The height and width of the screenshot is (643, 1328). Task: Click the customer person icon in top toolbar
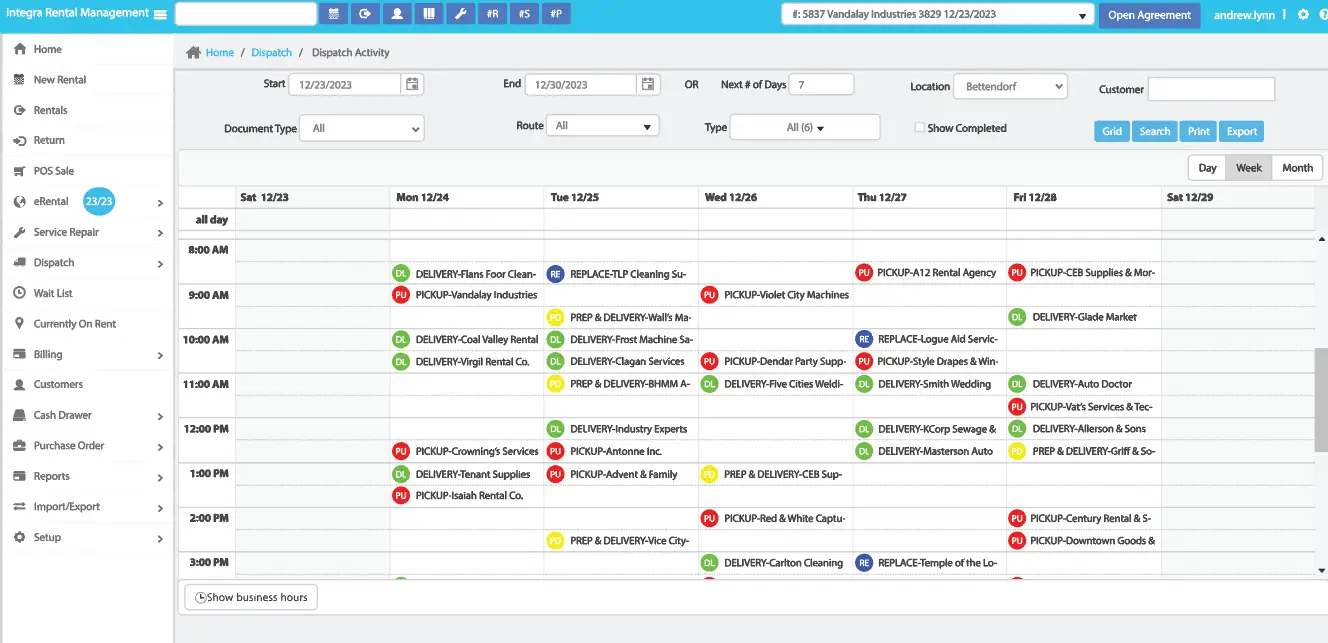tap(397, 14)
